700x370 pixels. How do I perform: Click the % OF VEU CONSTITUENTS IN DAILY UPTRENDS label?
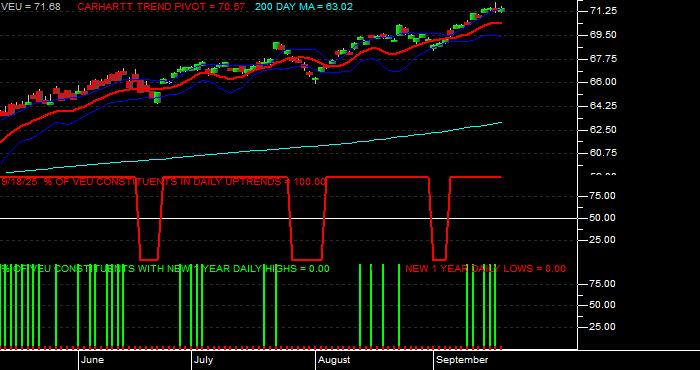coord(163,182)
